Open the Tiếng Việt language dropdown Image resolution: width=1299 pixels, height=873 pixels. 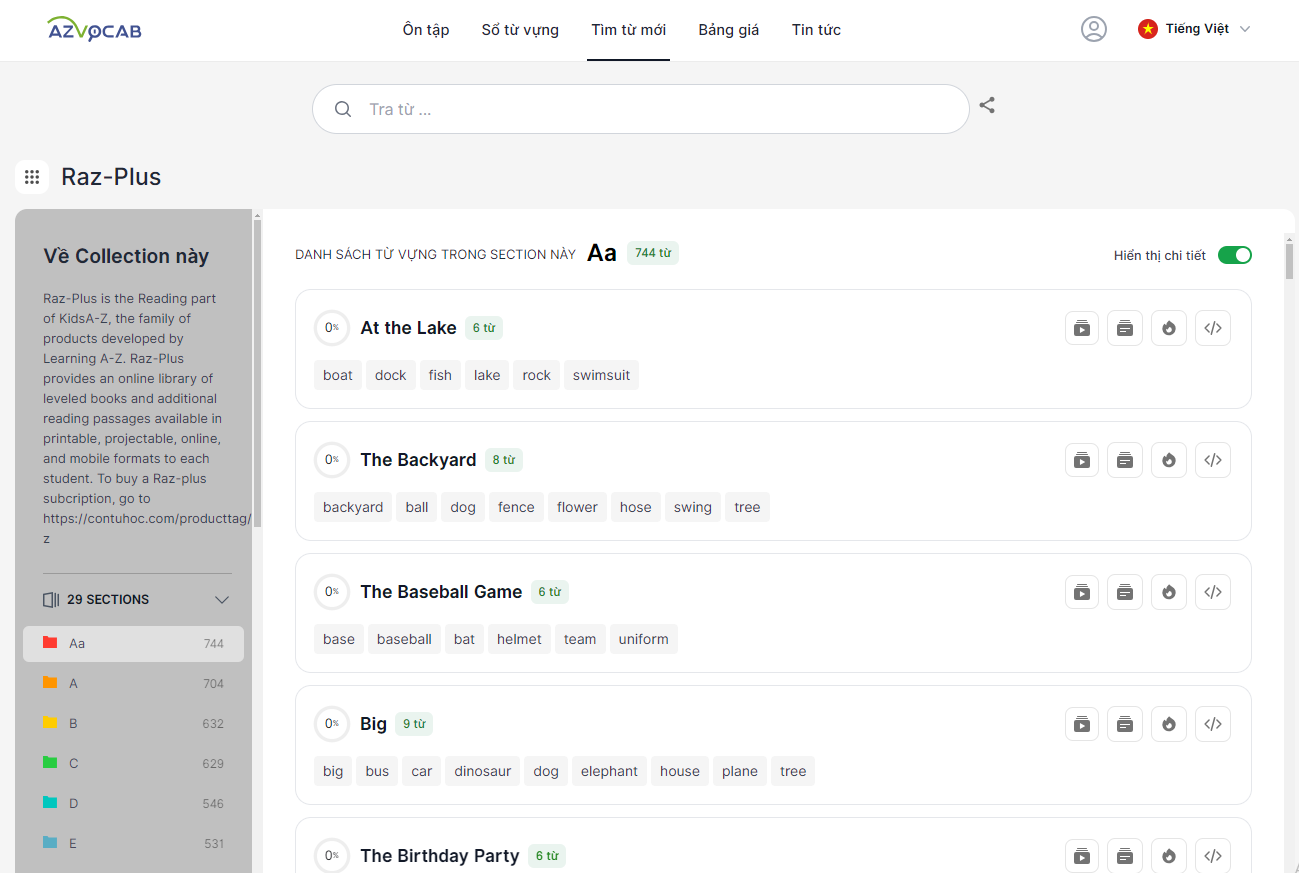[x=1194, y=29]
